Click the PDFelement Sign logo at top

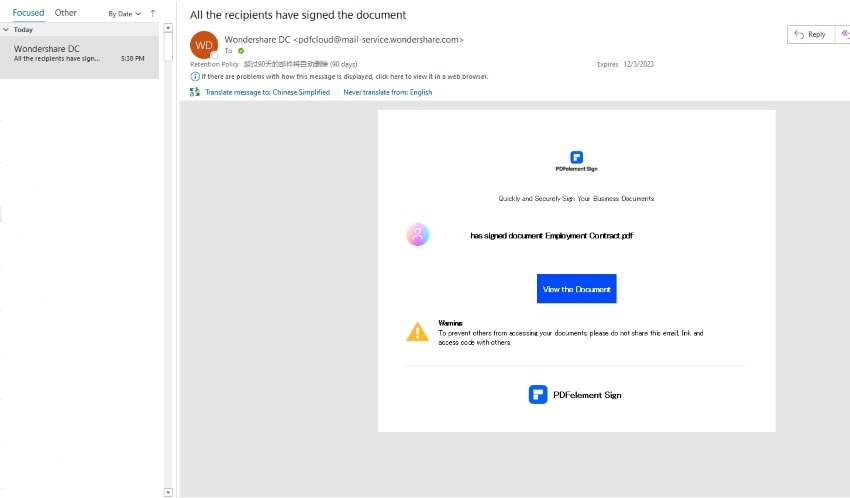(576, 157)
